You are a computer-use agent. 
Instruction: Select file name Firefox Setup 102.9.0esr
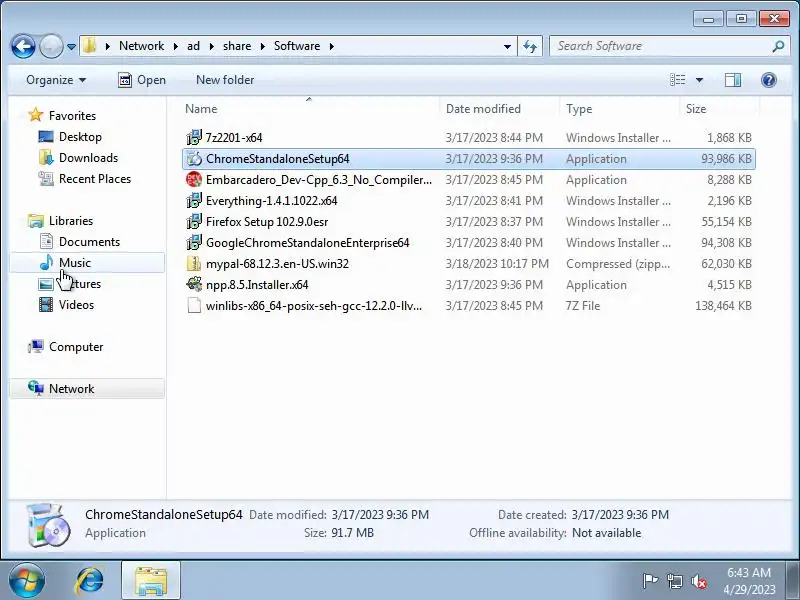tap(267, 222)
